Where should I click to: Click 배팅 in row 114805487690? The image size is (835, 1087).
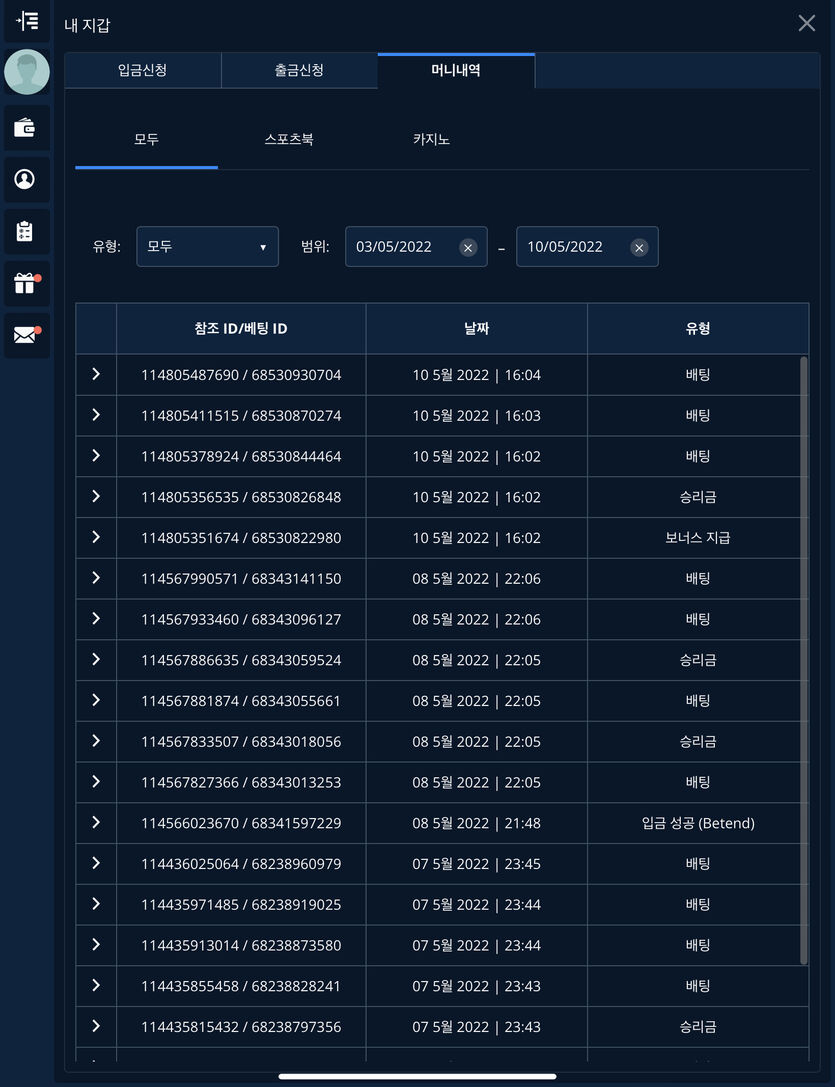point(698,375)
